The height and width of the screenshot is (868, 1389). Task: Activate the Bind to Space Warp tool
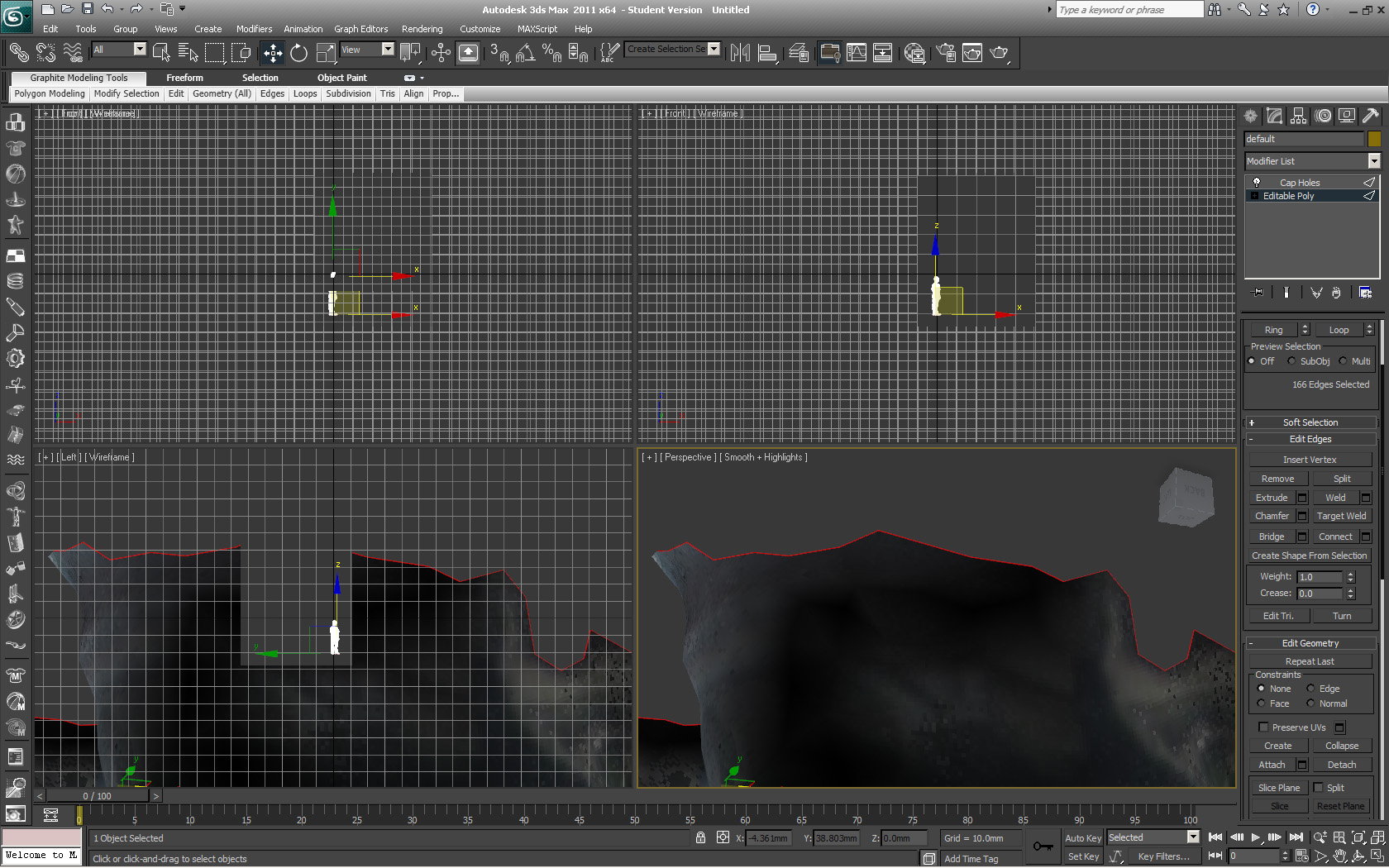[73, 53]
